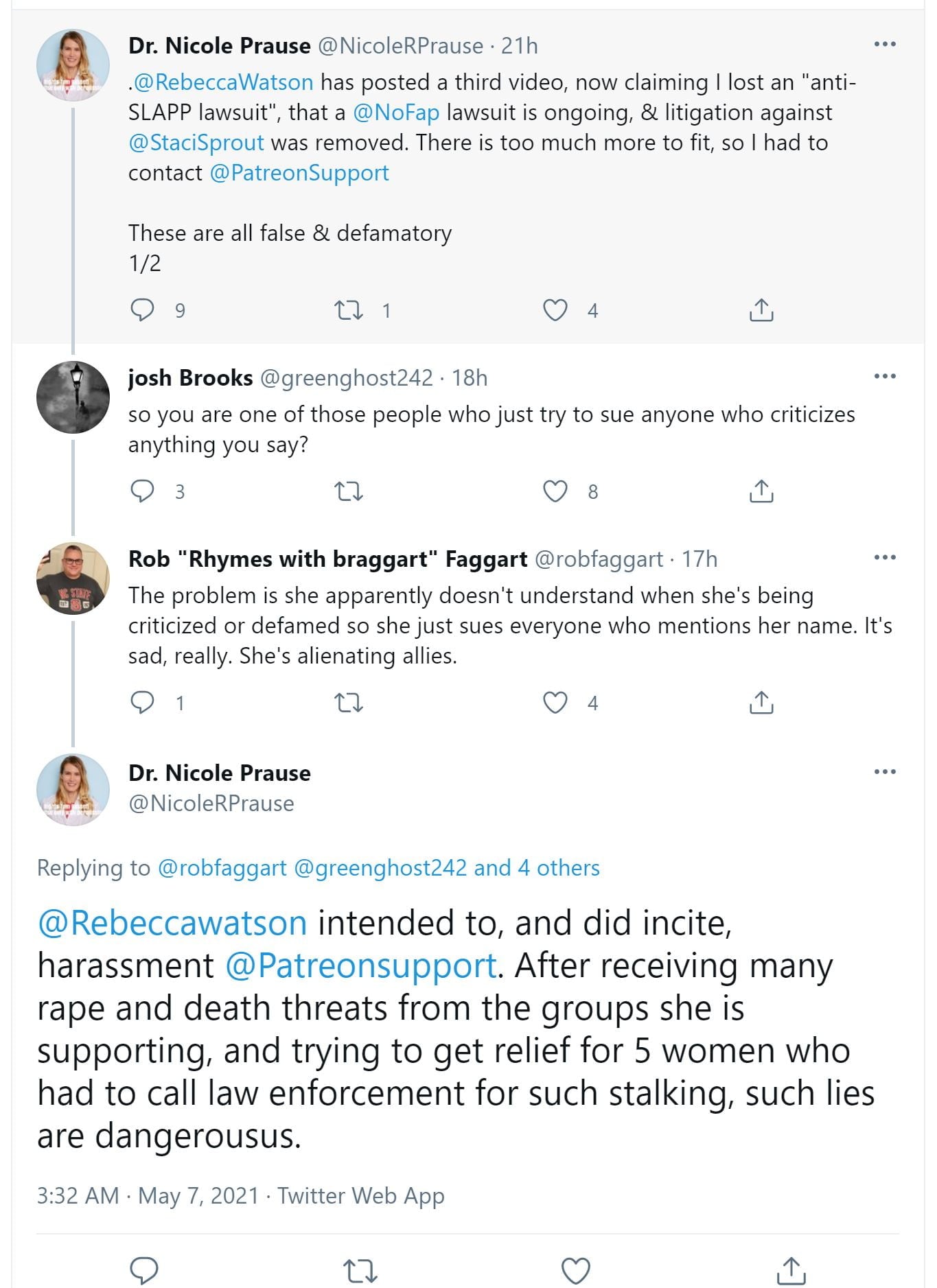Reply to the main tweet at the bottom

[x=144, y=1270]
